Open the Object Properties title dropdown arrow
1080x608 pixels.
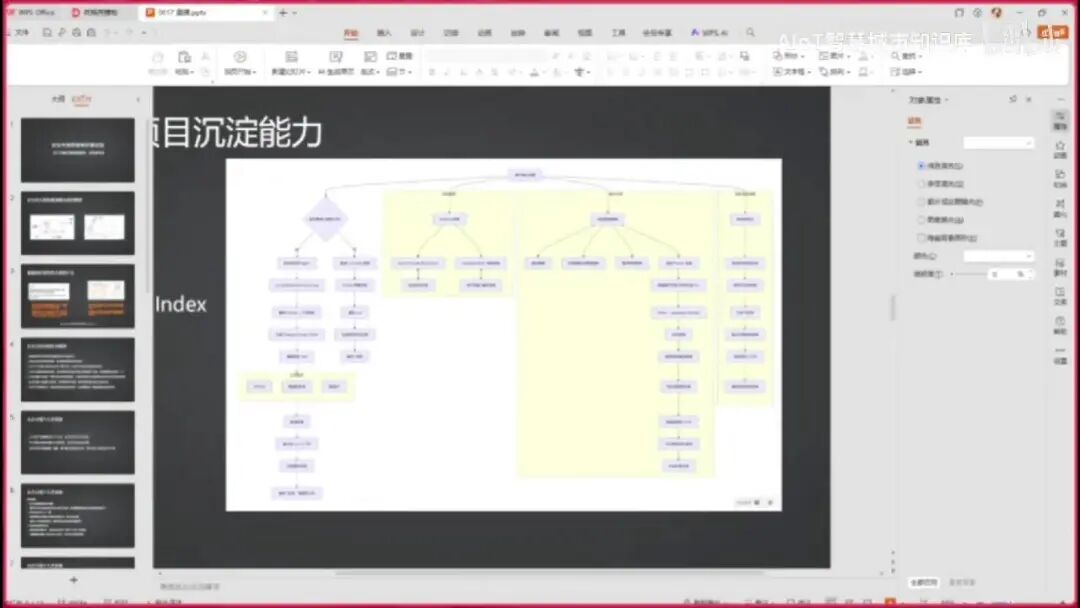946,101
